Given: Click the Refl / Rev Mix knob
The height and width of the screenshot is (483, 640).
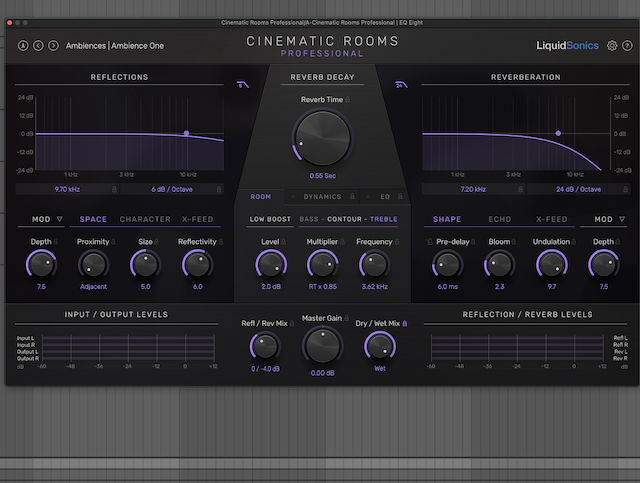Looking at the screenshot, I should click(x=265, y=346).
